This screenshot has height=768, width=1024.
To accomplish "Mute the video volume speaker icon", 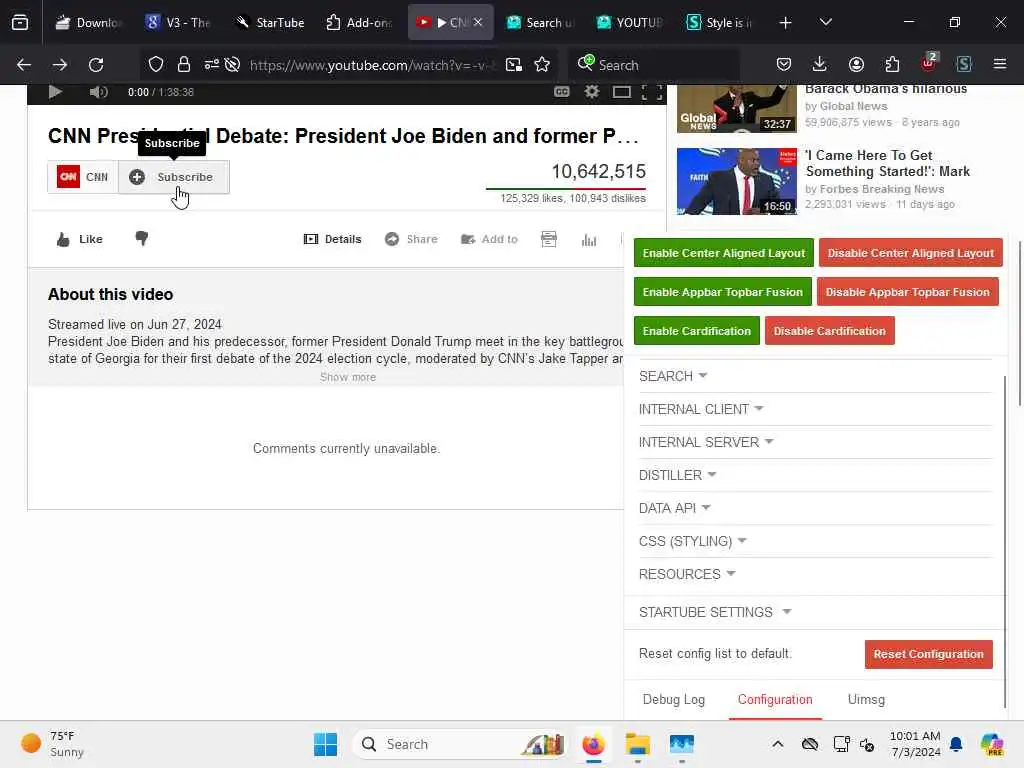I will coord(99,92).
